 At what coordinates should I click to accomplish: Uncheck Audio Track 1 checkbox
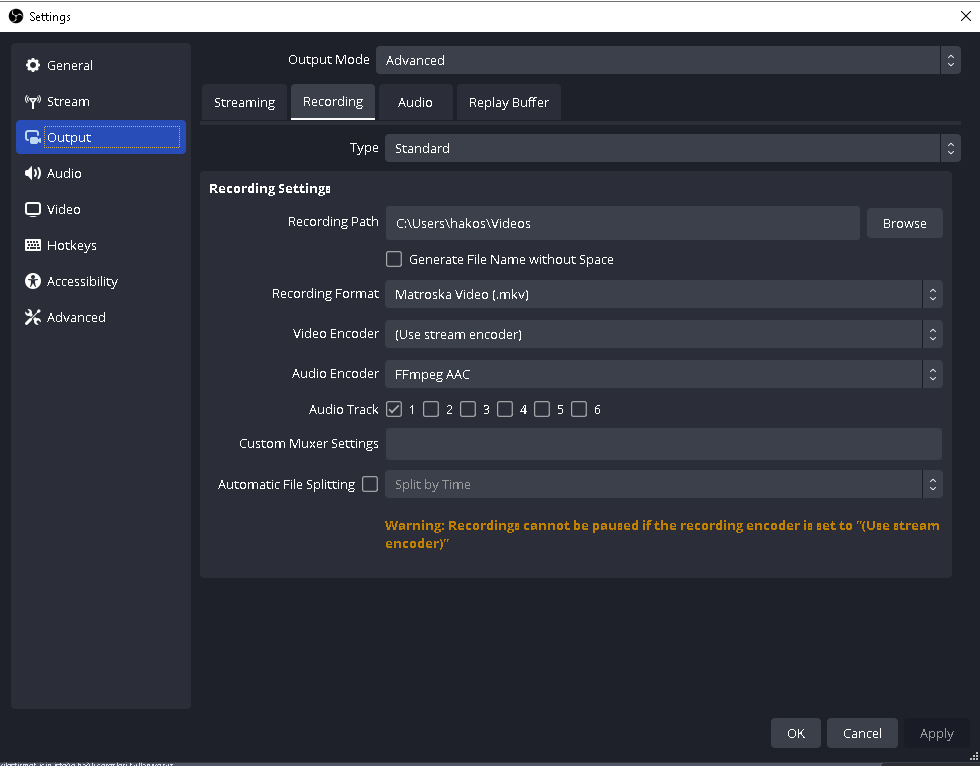coord(394,409)
